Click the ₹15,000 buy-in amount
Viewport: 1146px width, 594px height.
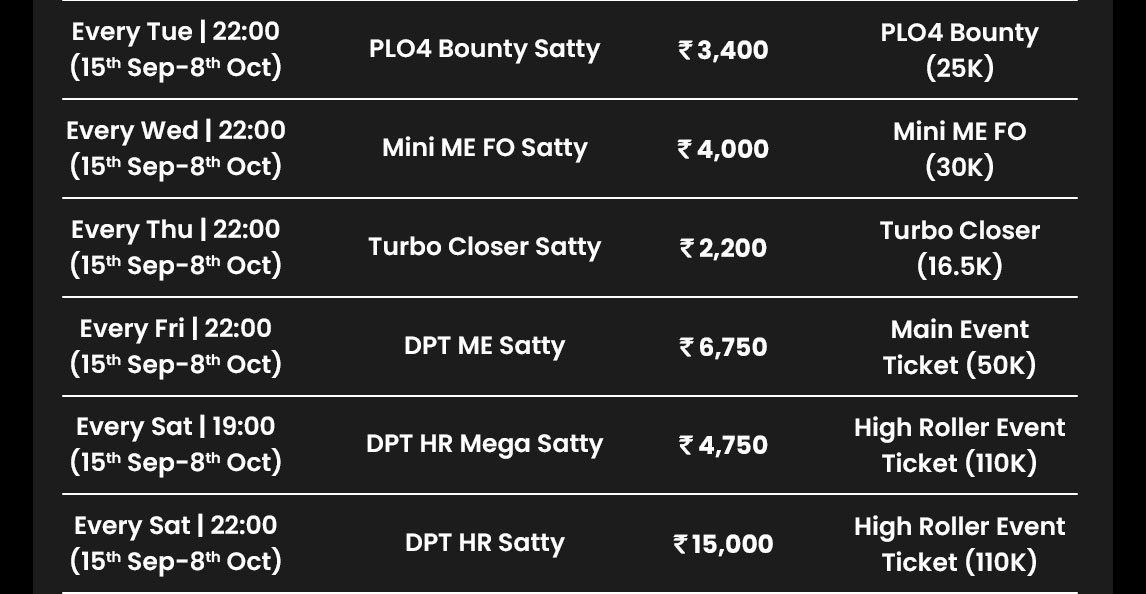[723, 544]
